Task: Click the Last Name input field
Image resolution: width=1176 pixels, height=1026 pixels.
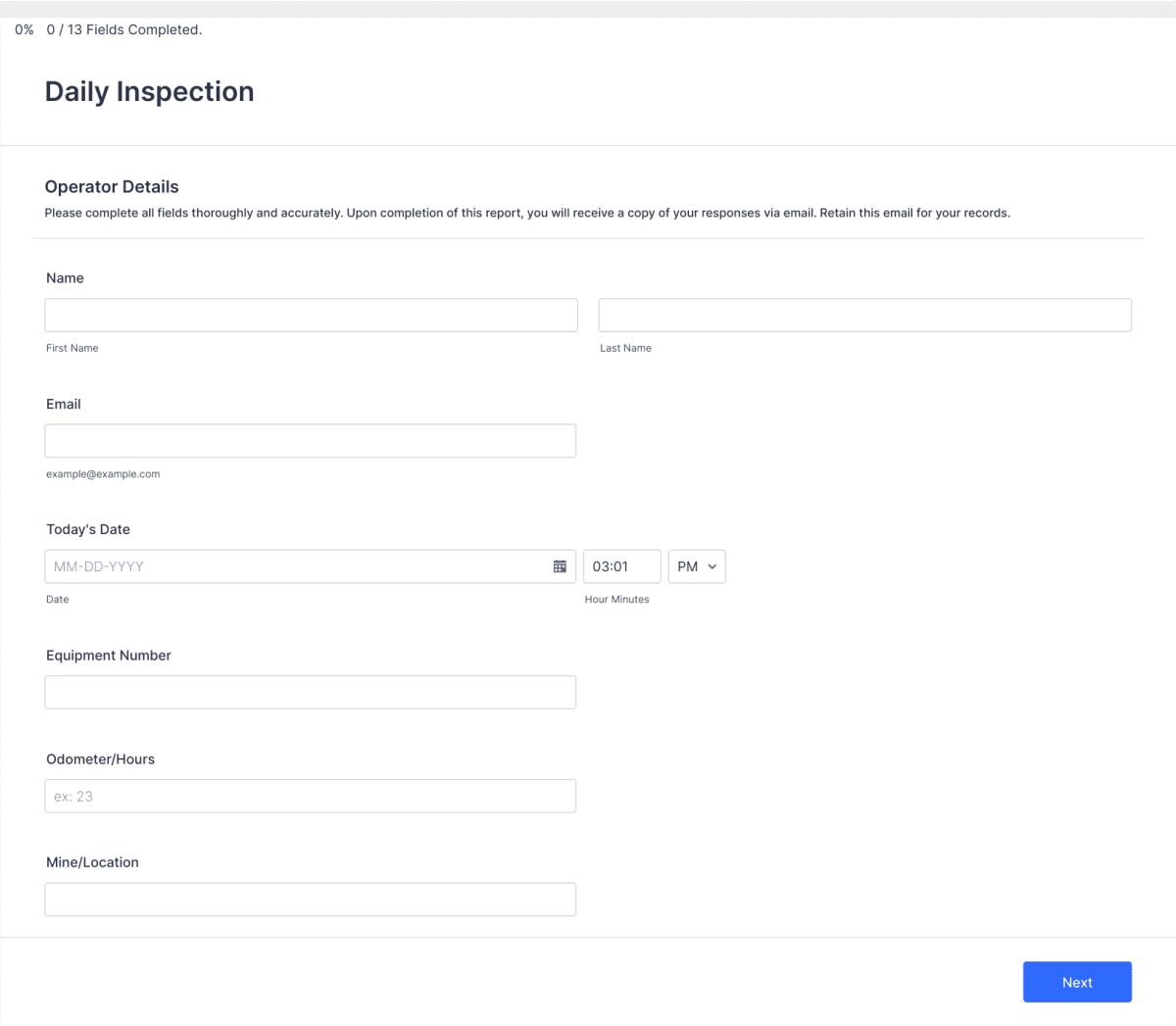Action: [864, 314]
